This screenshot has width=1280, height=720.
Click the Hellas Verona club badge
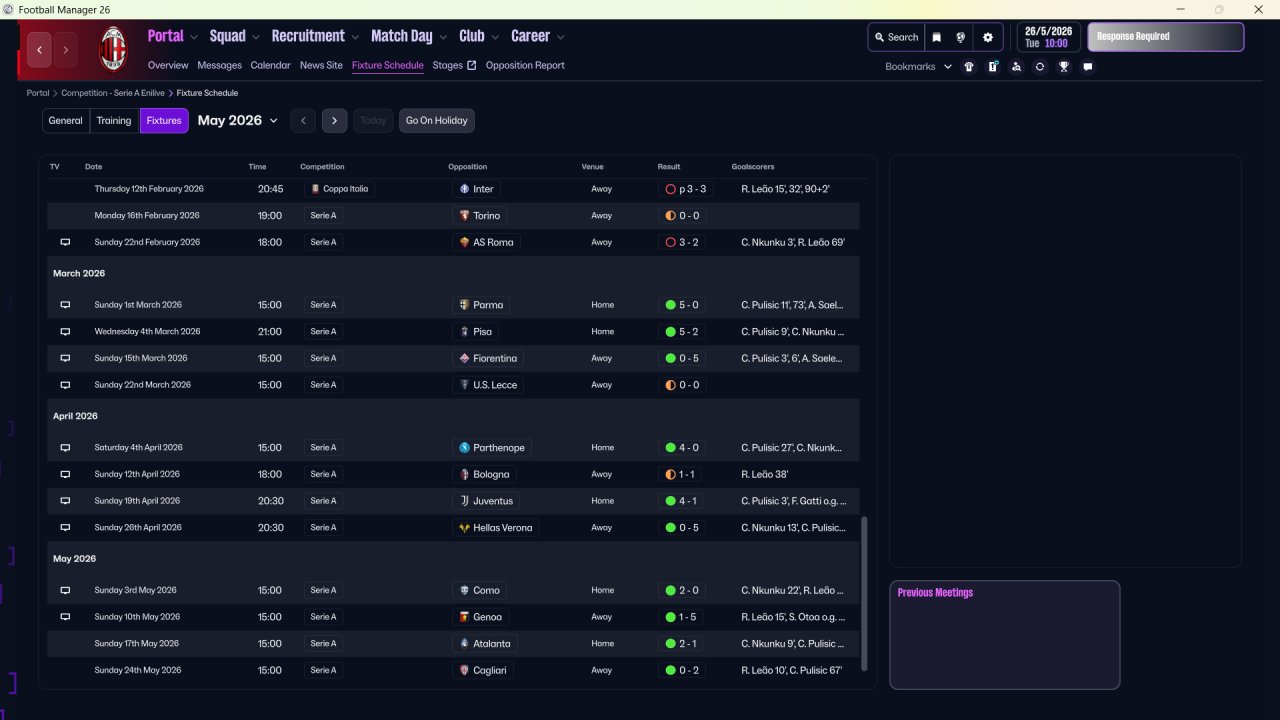point(464,528)
